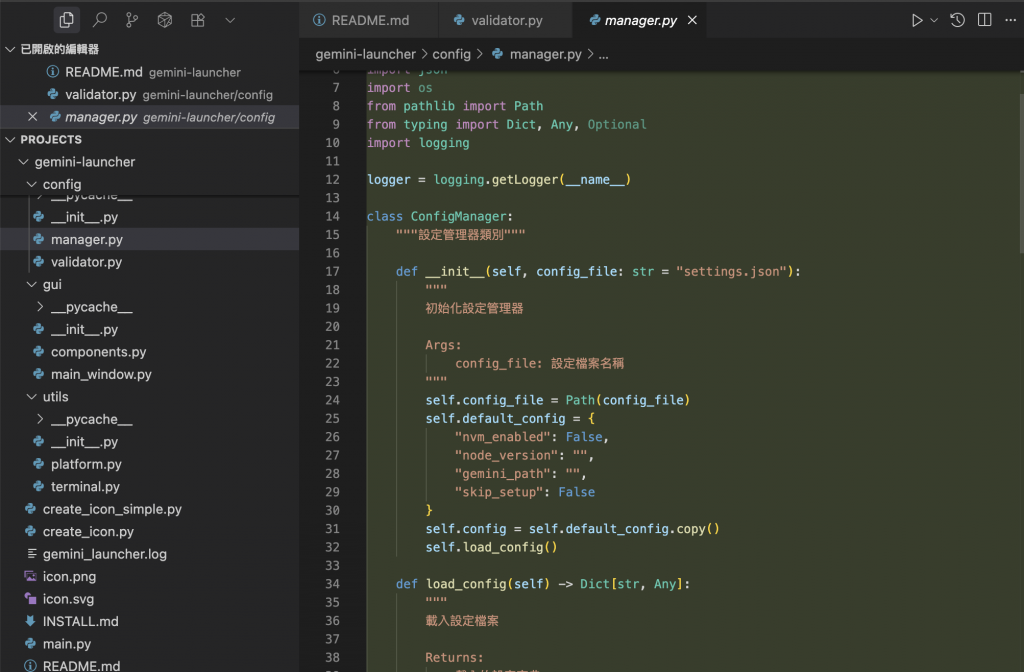The height and width of the screenshot is (672, 1024).
Task: Click the config breadcrumb segment
Action: coord(451,54)
